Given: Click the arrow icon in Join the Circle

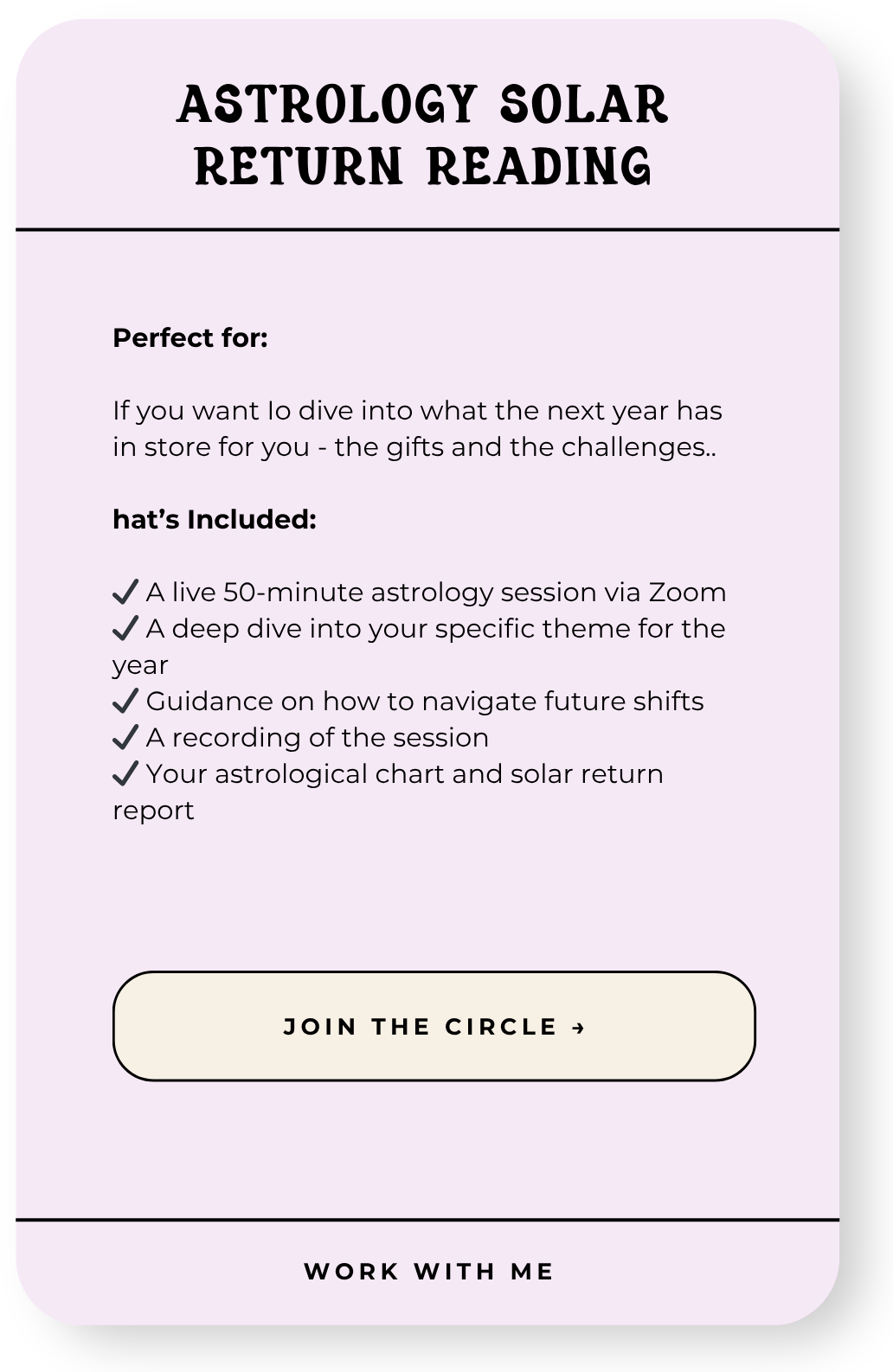Looking at the screenshot, I should [x=579, y=1027].
